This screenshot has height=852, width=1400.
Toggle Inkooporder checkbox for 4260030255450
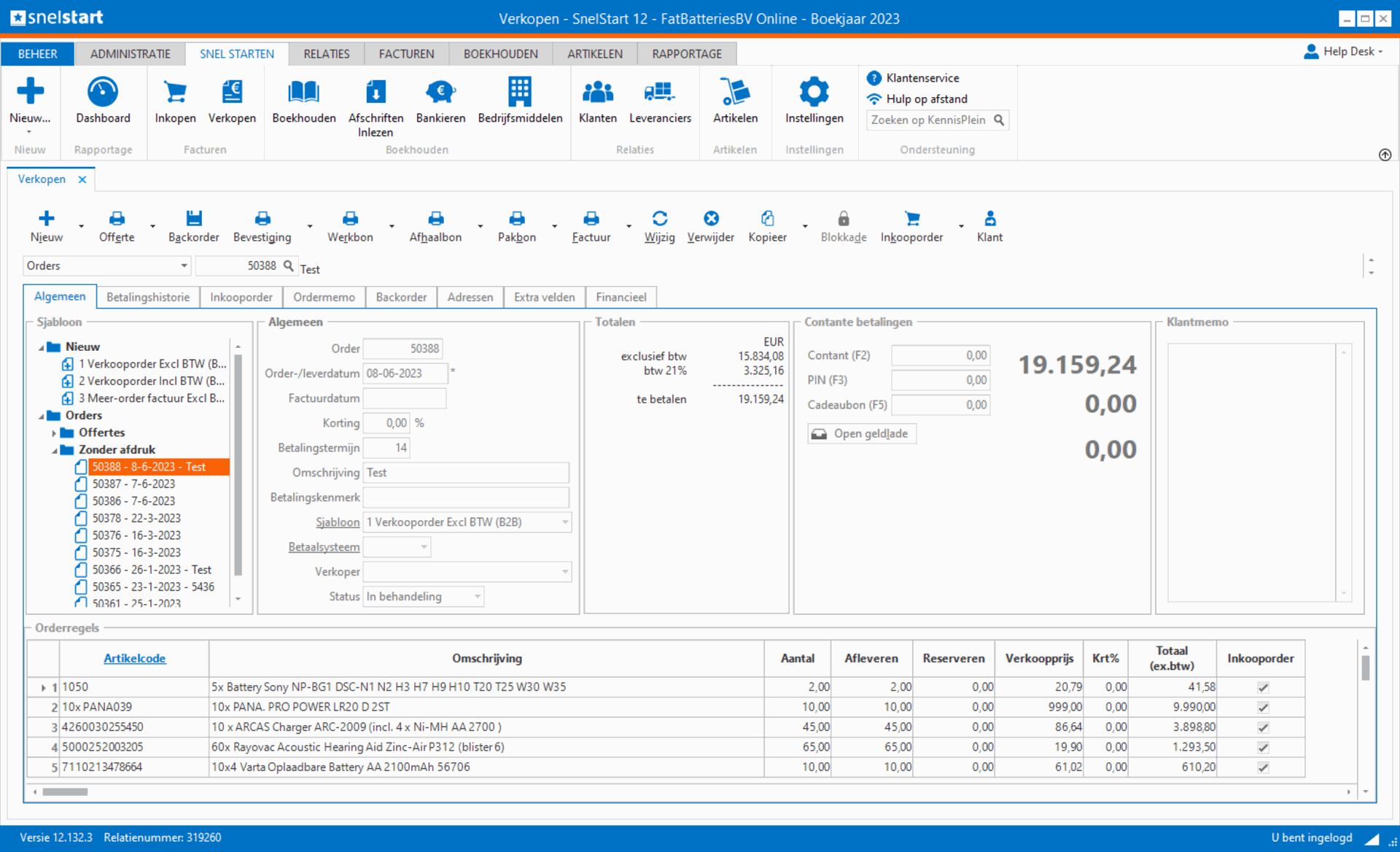point(1263,727)
